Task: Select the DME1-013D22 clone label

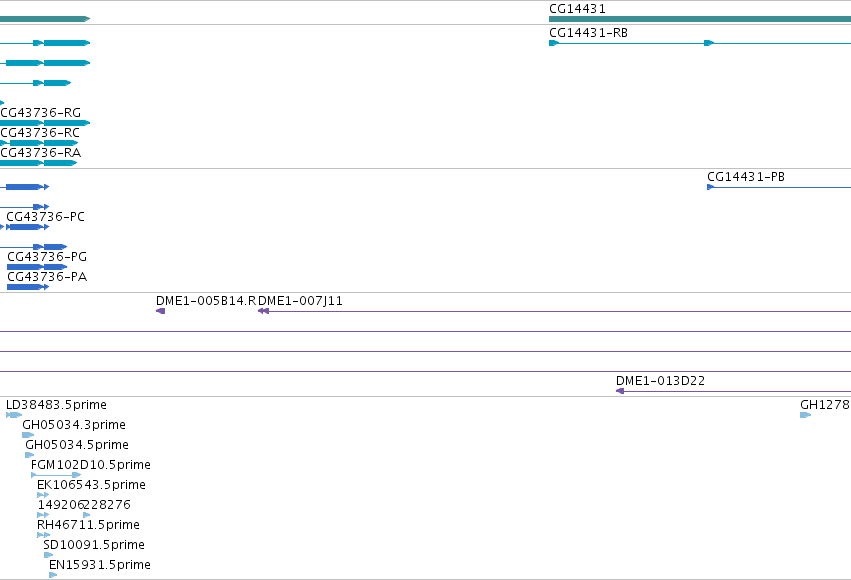Action: [661, 381]
